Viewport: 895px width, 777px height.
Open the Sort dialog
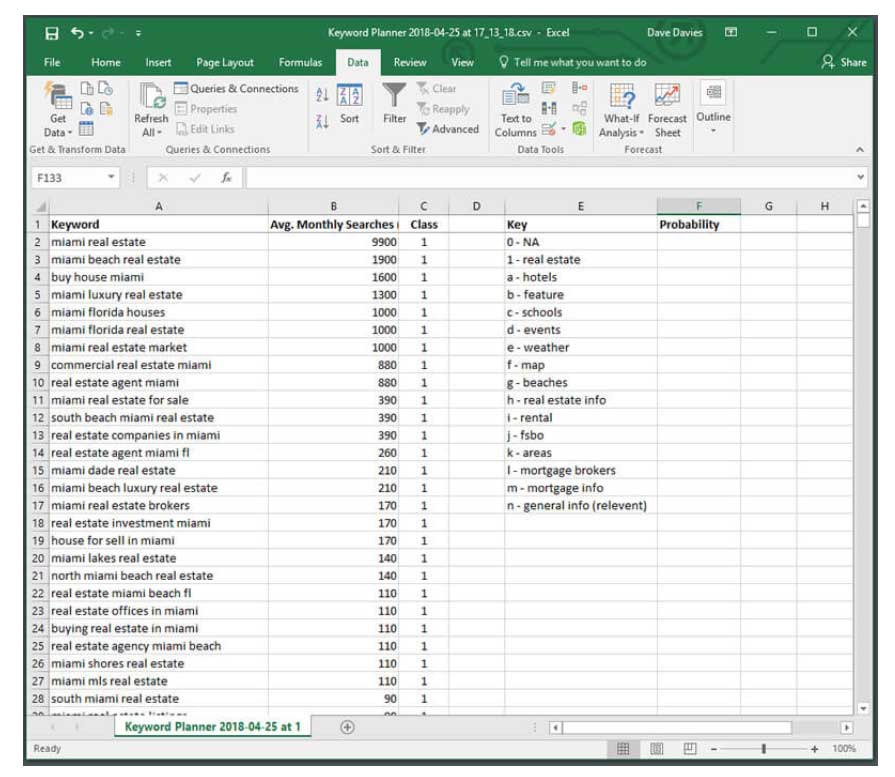pos(349,104)
